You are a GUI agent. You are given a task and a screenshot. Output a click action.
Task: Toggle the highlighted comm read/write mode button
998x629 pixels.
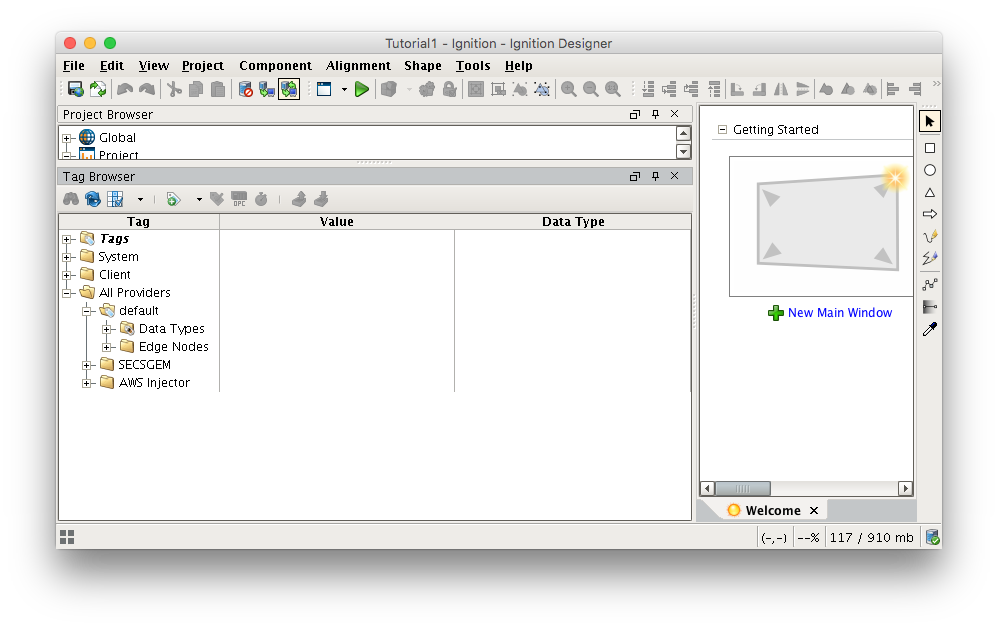[288, 89]
